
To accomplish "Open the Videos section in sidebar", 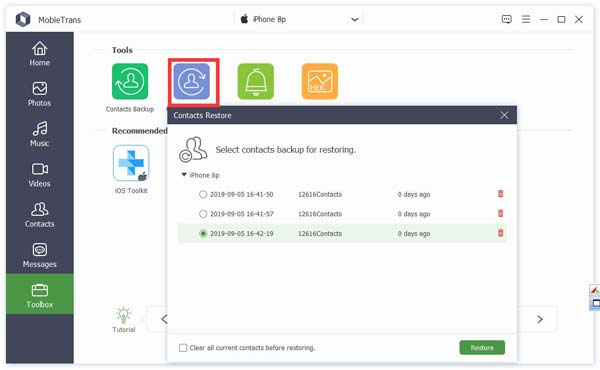I will [39, 175].
